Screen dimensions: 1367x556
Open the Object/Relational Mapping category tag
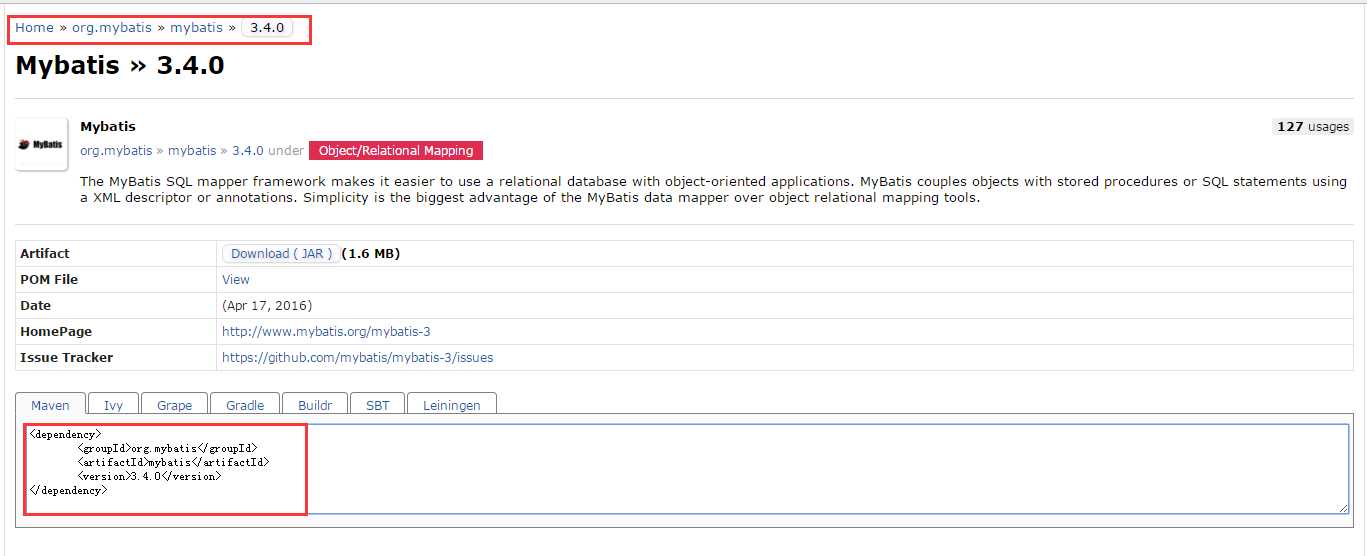tap(396, 151)
